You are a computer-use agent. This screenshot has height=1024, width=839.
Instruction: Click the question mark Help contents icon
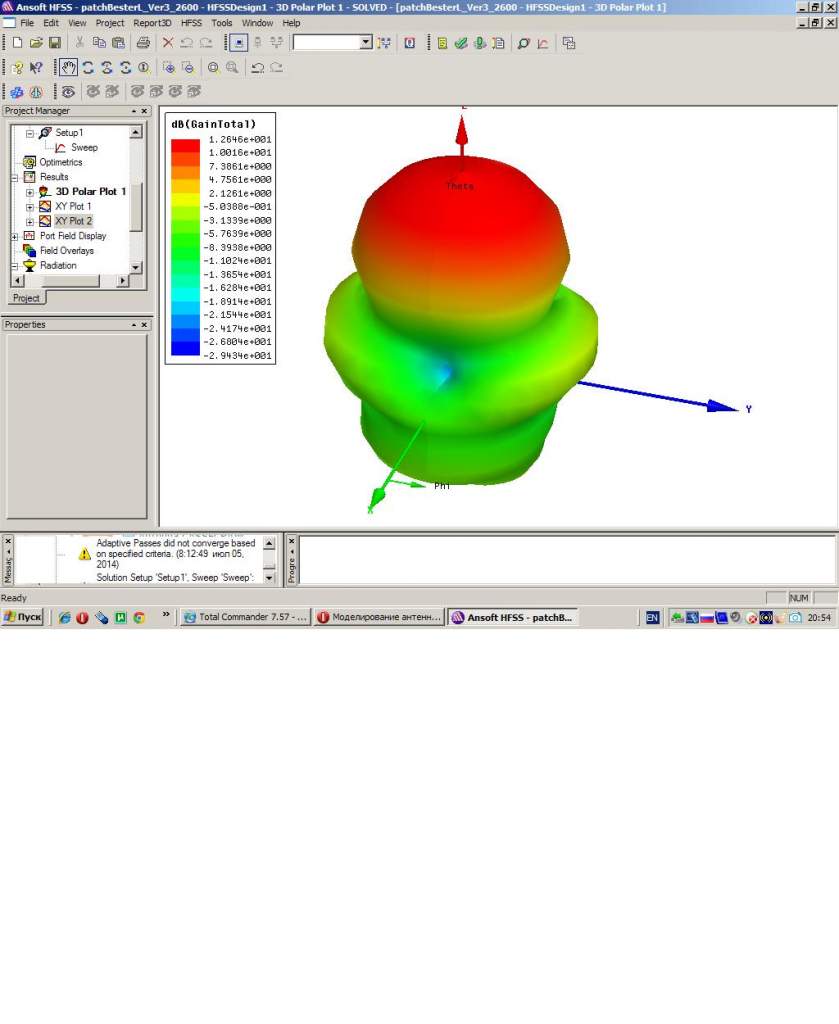point(18,67)
